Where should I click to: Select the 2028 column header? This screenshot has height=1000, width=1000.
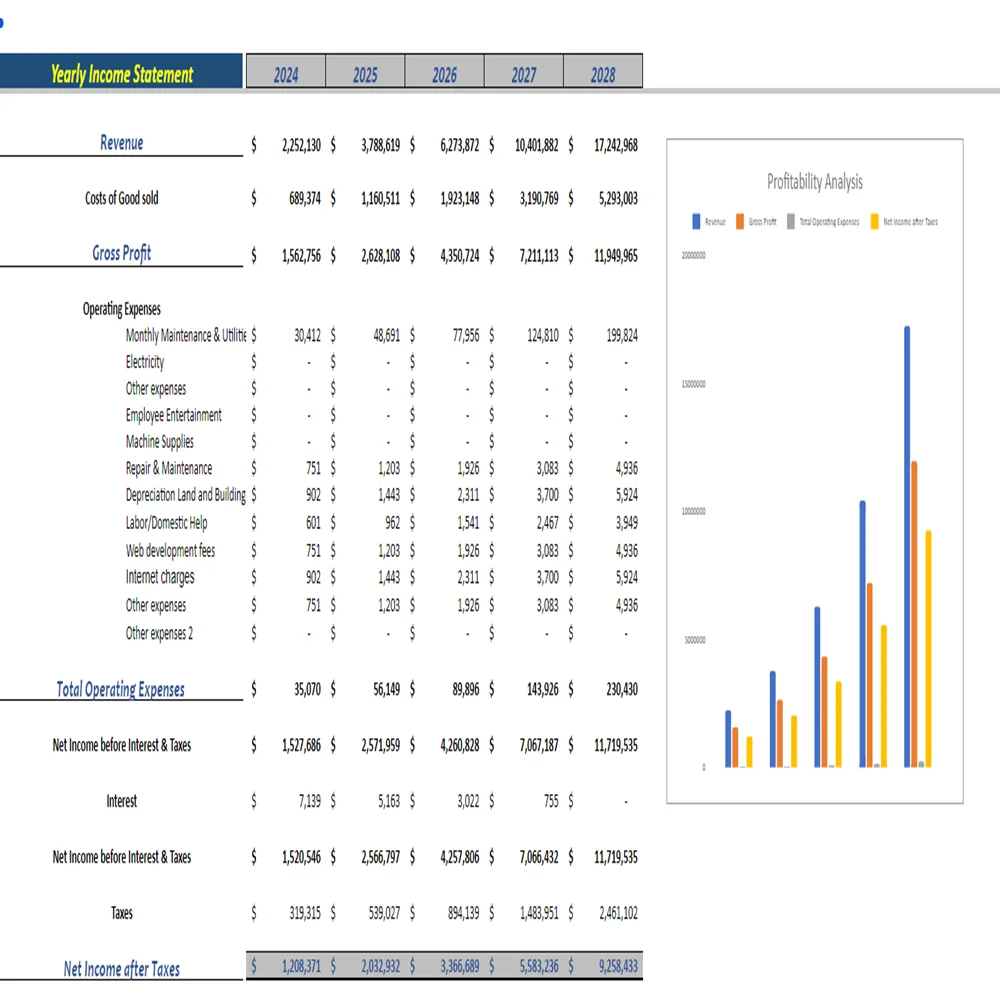pos(604,71)
